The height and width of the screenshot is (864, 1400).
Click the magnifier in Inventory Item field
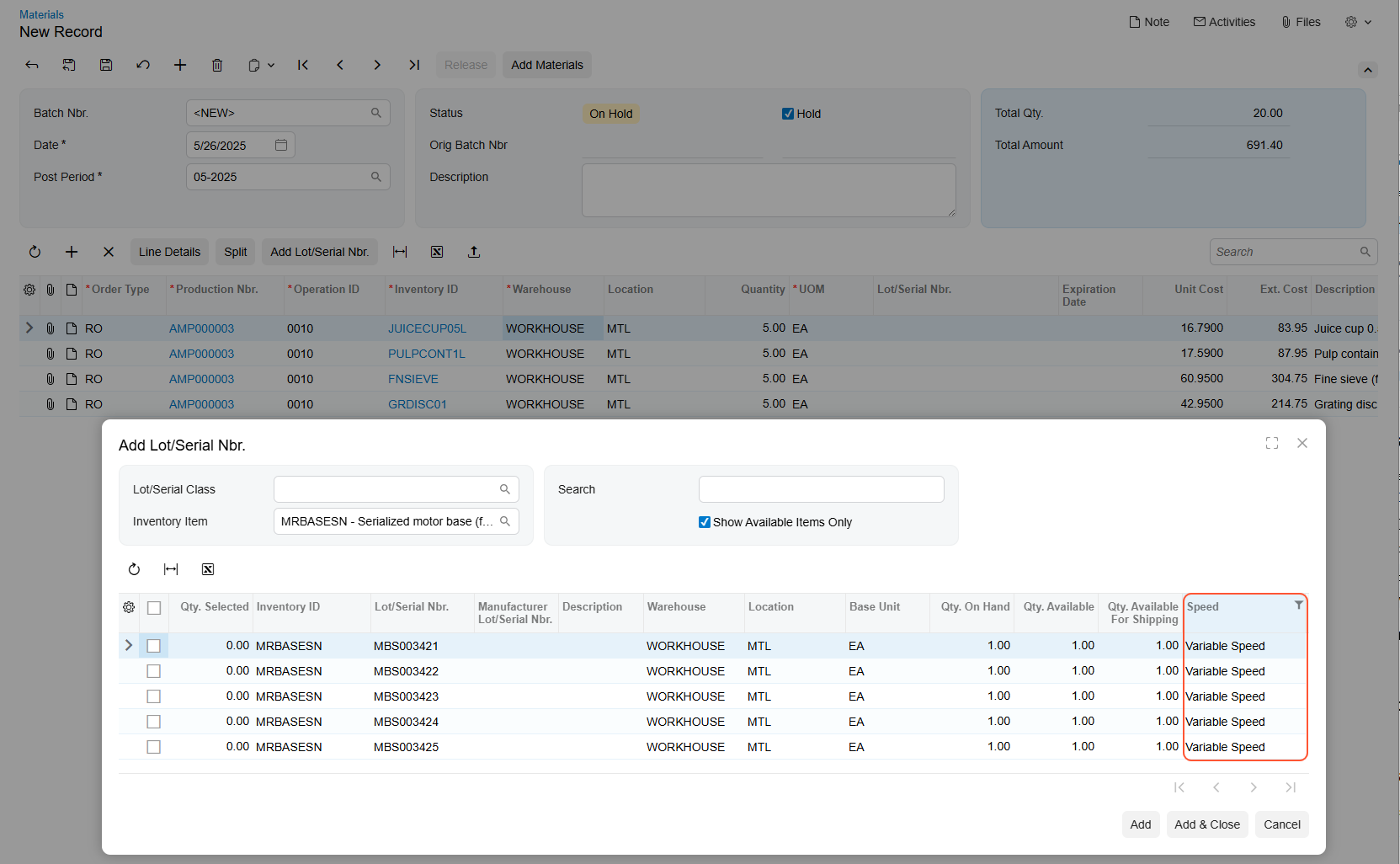coord(505,521)
